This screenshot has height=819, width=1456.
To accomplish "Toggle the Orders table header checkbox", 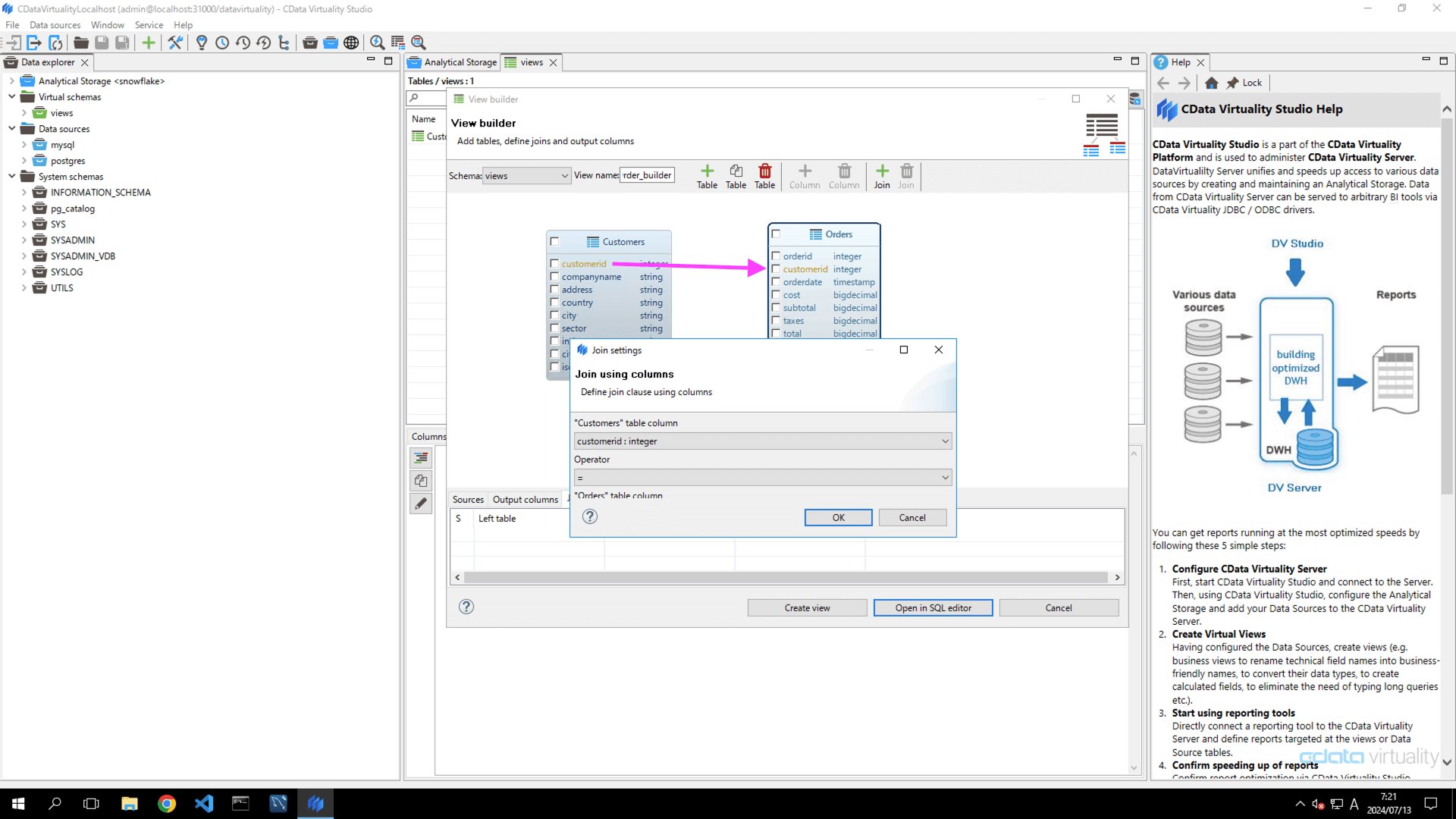I will (775, 234).
